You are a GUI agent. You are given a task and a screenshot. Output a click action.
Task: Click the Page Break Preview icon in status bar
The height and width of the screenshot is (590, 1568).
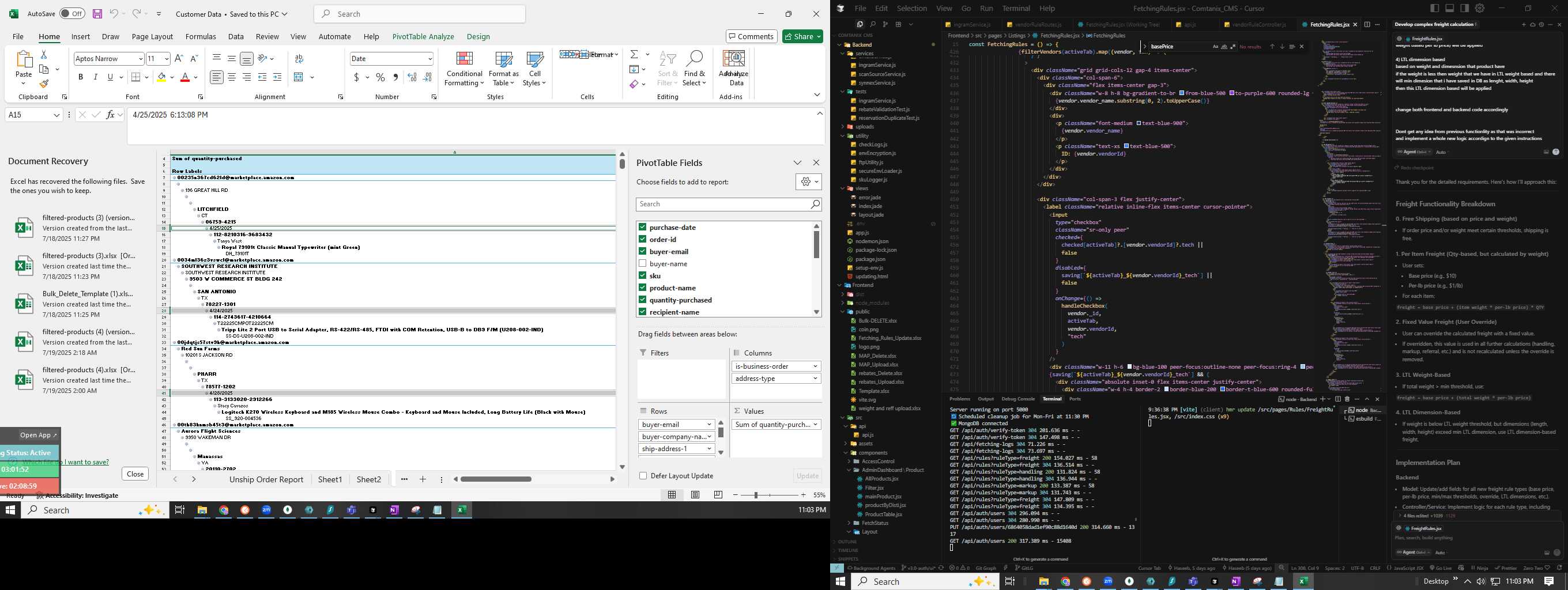click(x=718, y=495)
